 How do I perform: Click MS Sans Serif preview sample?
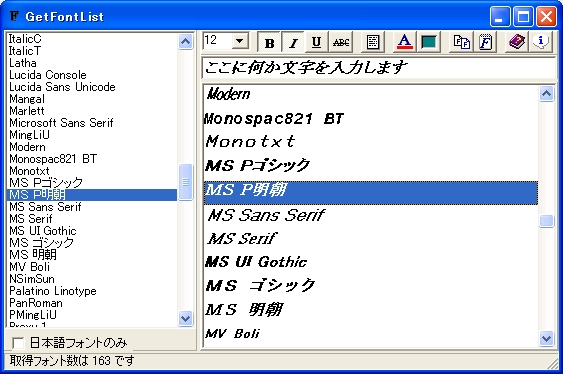pos(266,215)
